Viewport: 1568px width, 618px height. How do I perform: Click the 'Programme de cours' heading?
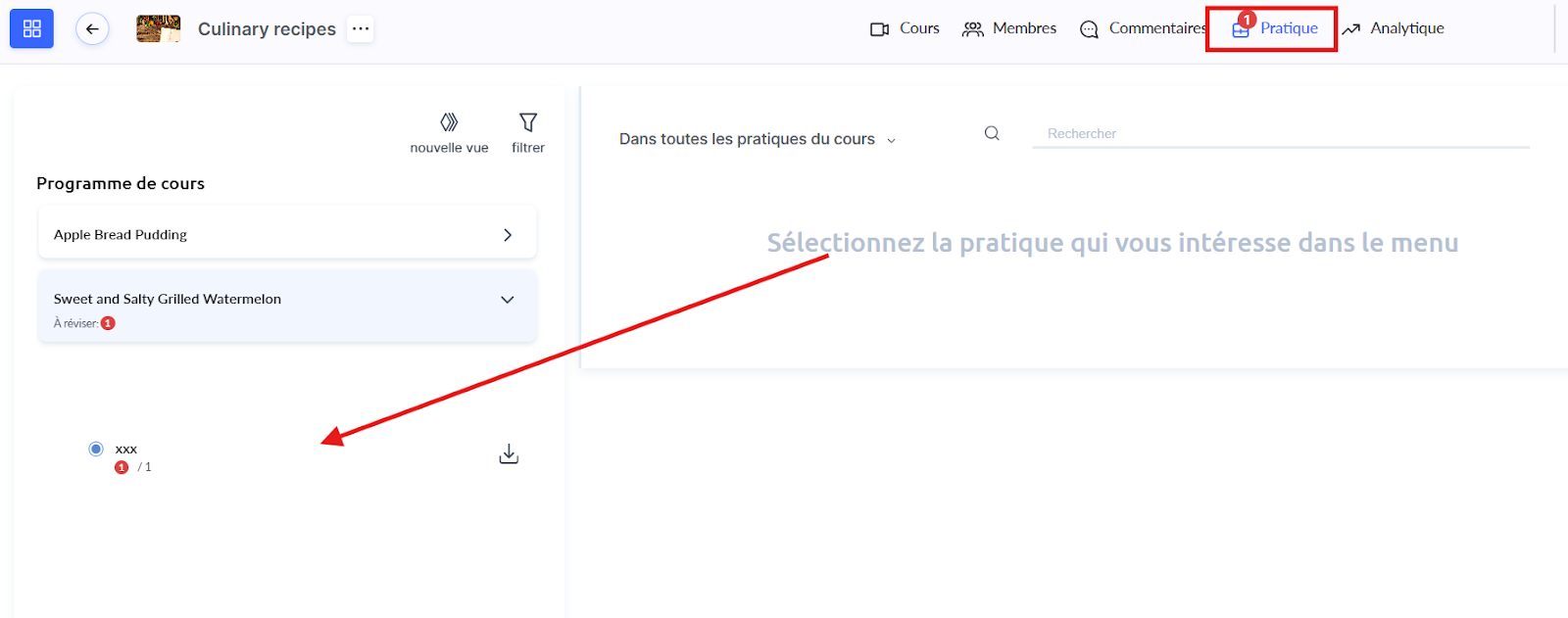(x=121, y=183)
